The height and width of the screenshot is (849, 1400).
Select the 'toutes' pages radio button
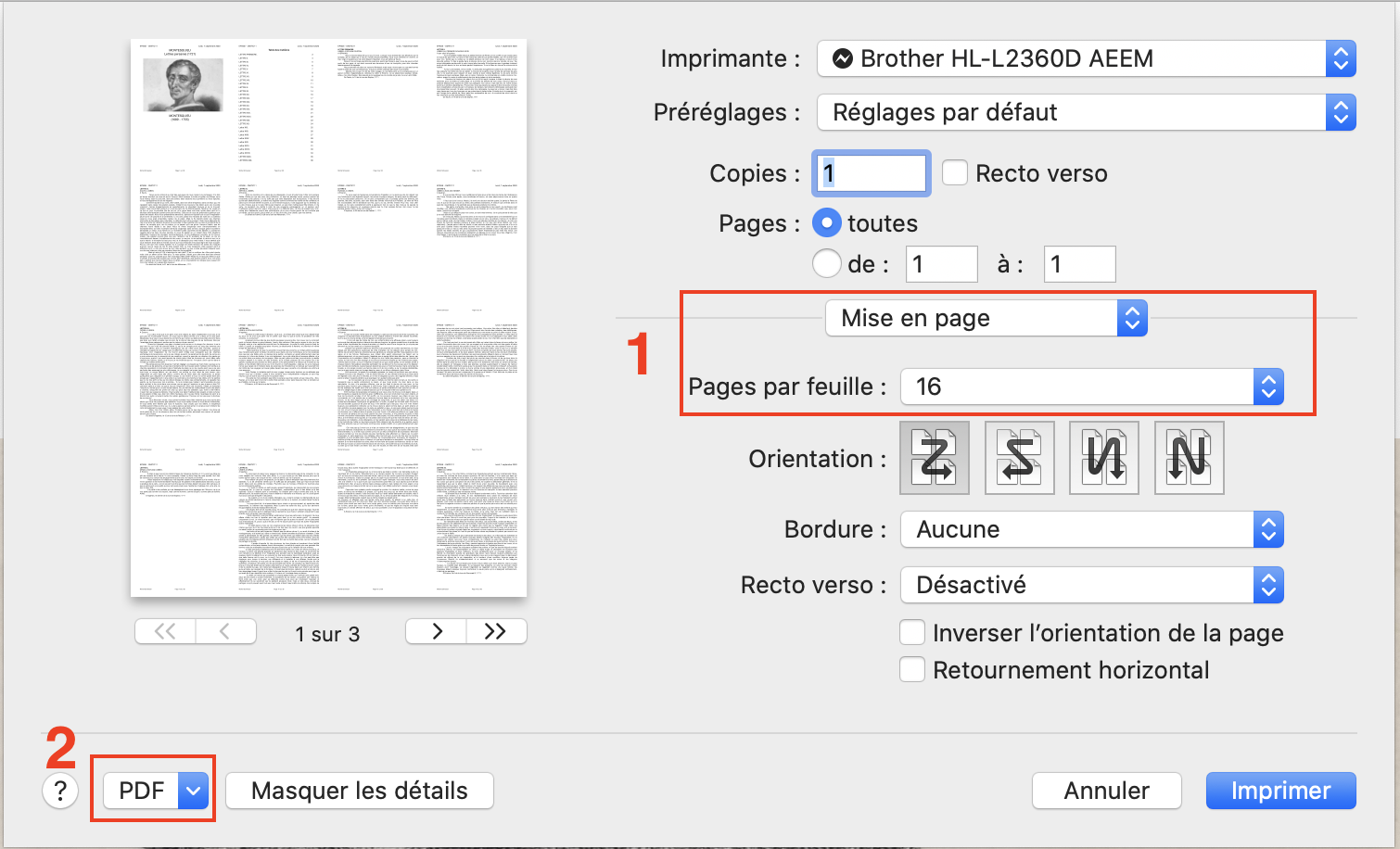(x=827, y=223)
